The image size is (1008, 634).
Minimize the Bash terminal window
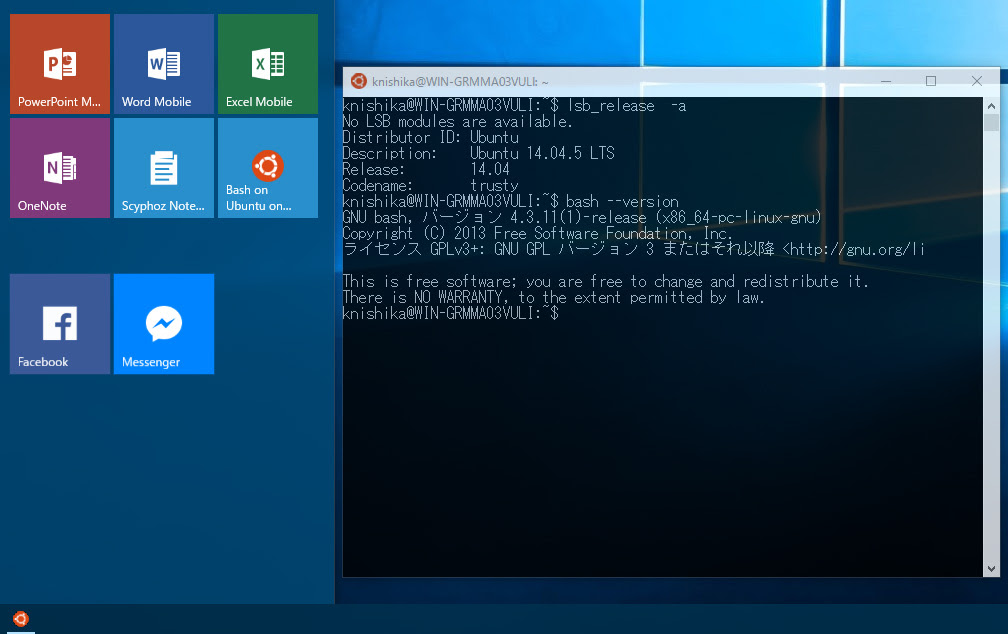886,81
